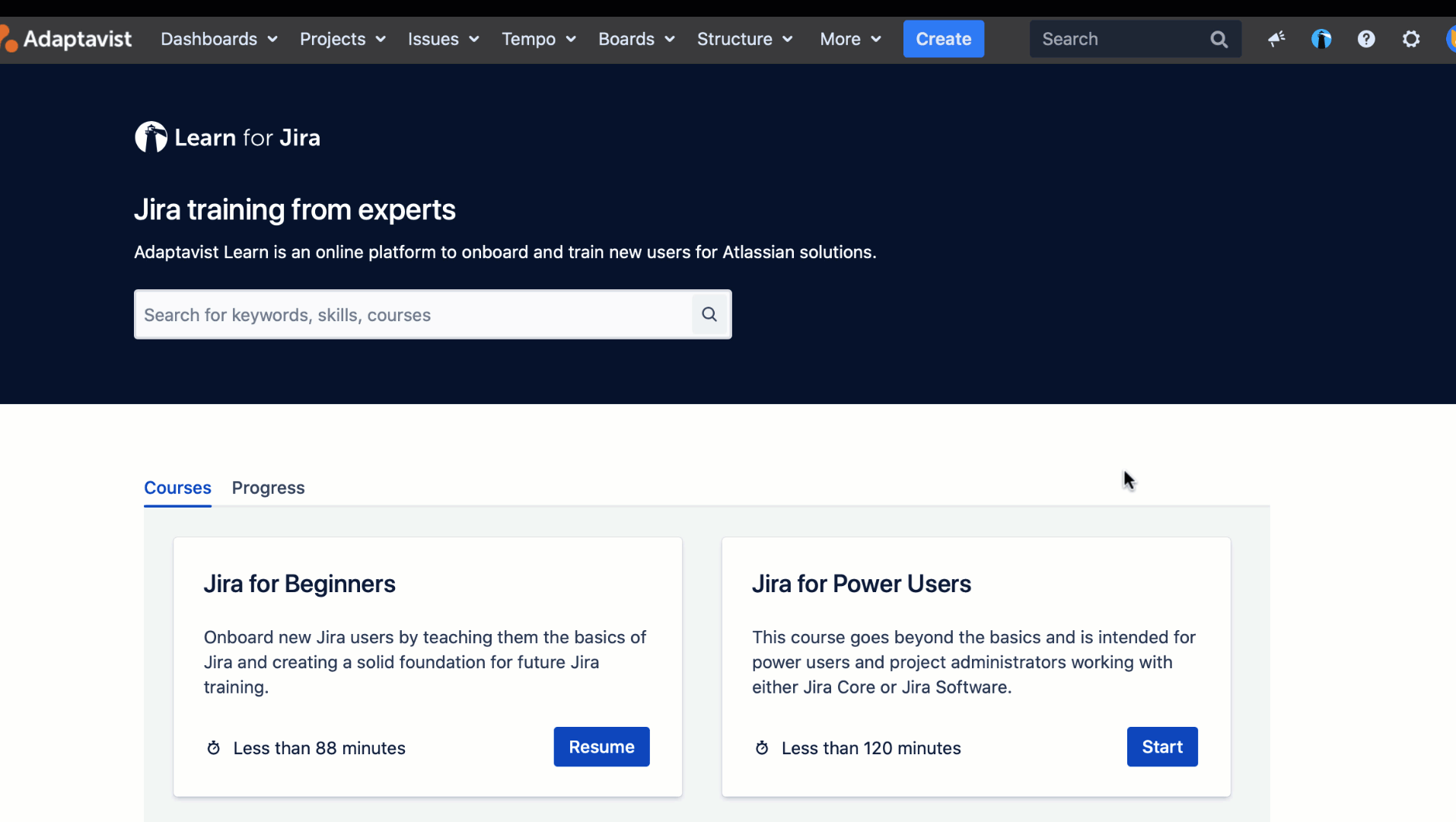Image resolution: width=1456 pixels, height=822 pixels.
Task: Click the Jira for Beginners course title
Action: click(x=299, y=584)
